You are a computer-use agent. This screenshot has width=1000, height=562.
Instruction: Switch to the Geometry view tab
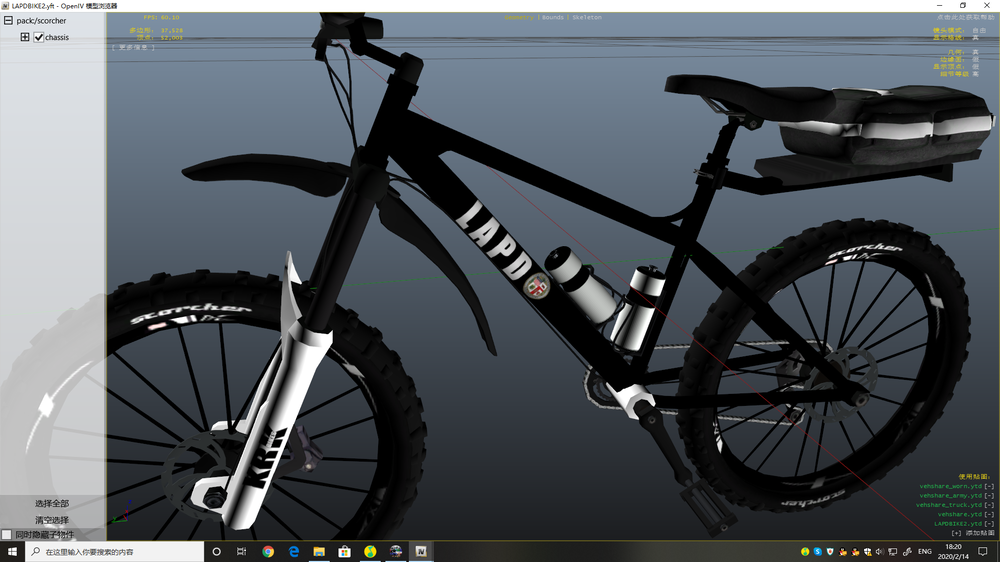pos(519,17)
